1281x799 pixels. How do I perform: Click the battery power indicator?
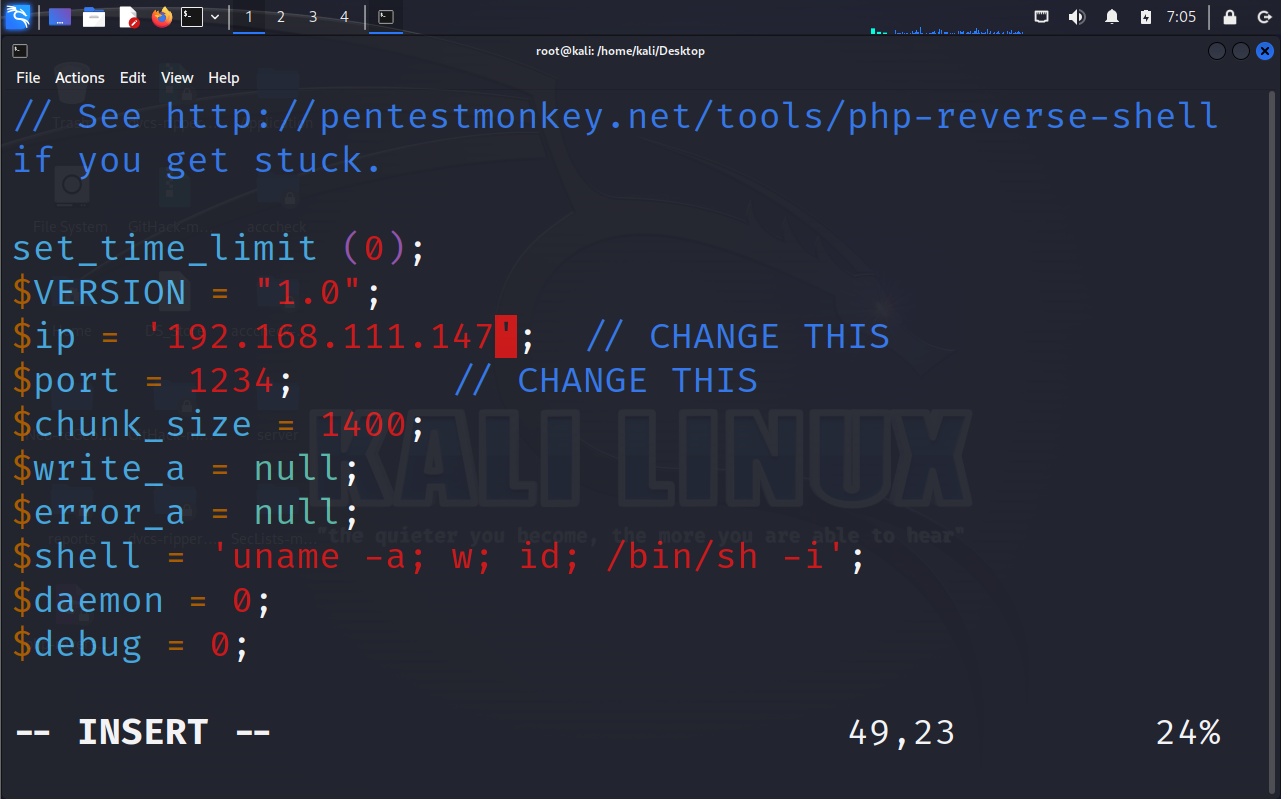(1146, 17)
